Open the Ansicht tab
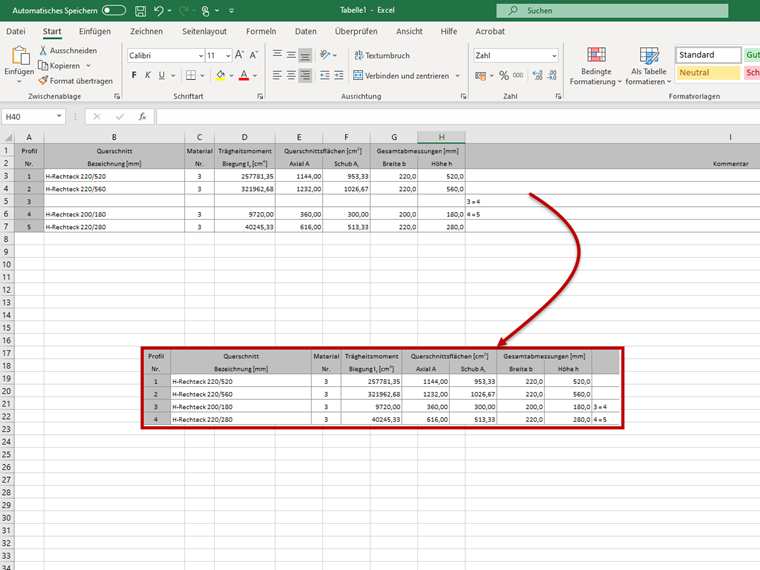Image resolution: width=760 pixels, height=570 pixels. (x=409, y=31)
